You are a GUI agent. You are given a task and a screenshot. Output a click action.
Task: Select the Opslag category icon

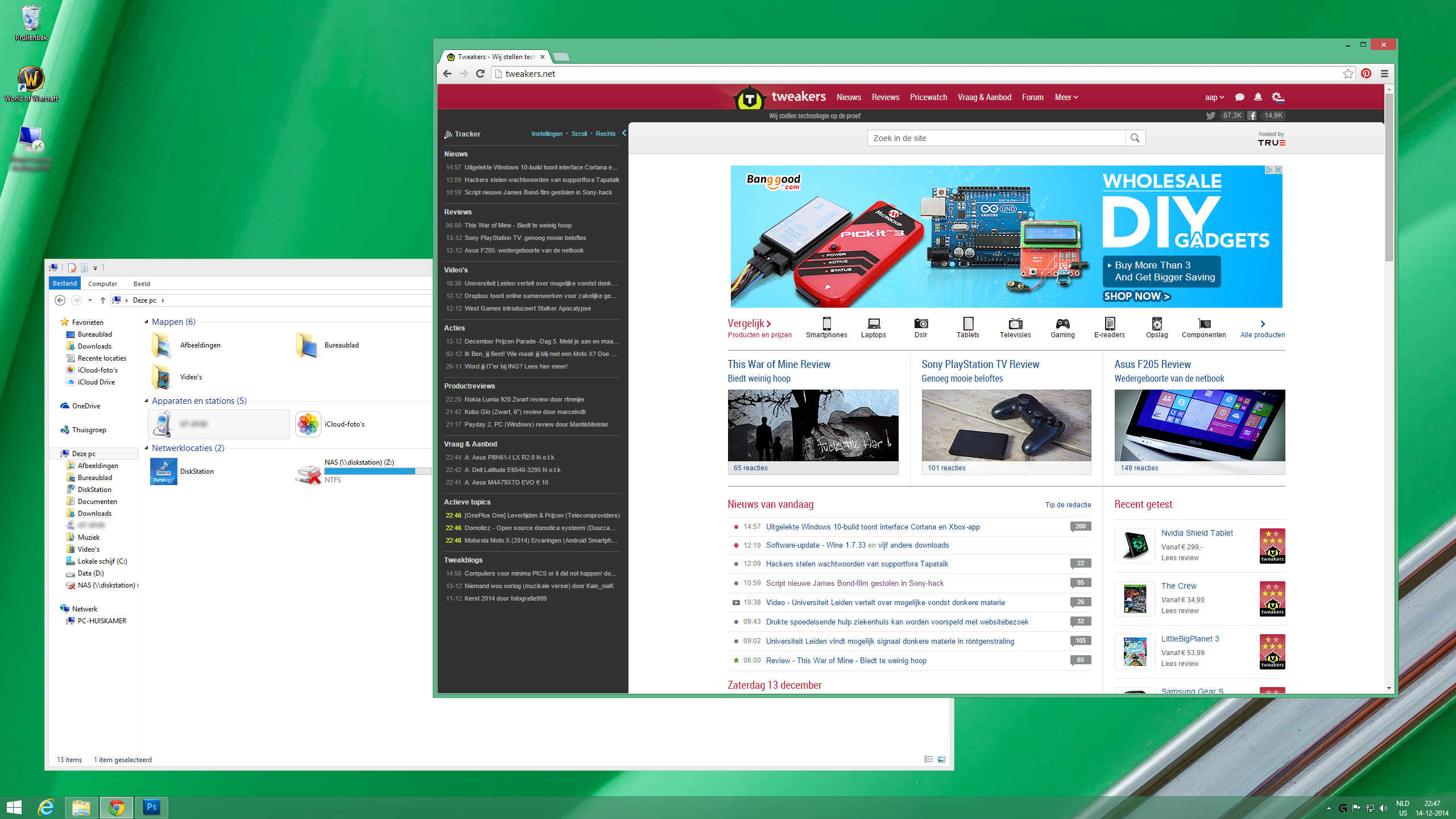(1157, 324)
